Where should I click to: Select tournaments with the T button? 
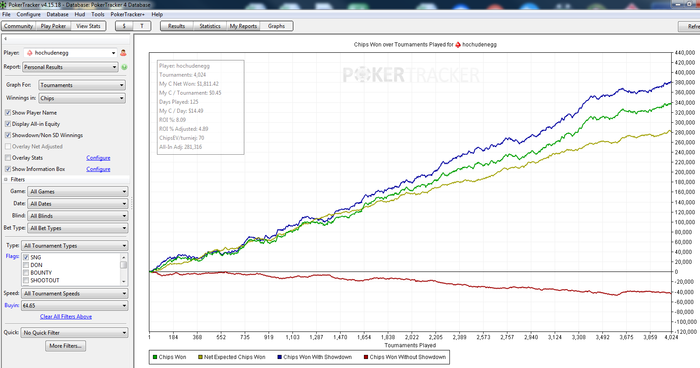tap(142, 26)
